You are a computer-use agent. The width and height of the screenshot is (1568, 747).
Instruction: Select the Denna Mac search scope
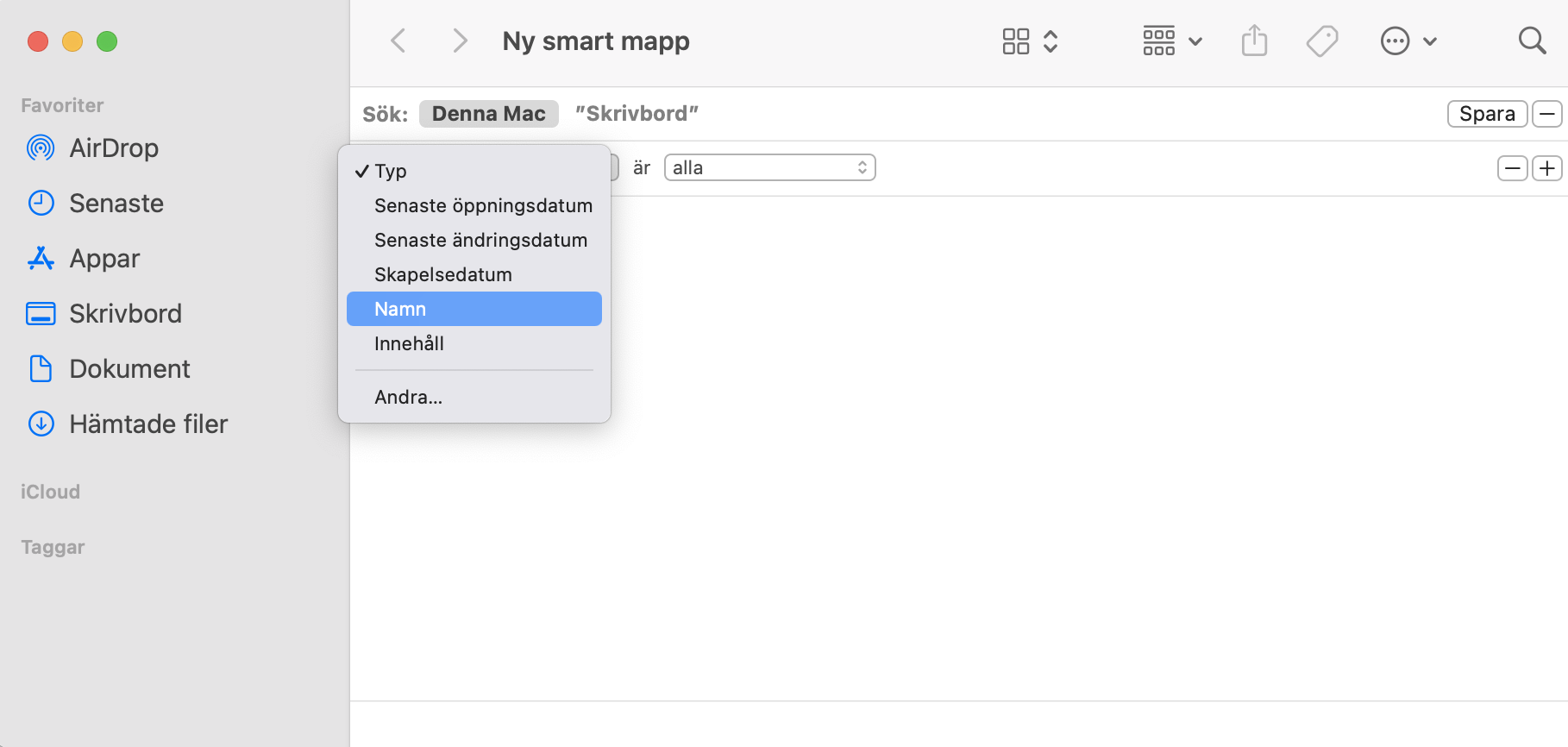pyautogui.click(x=489, y=114)
